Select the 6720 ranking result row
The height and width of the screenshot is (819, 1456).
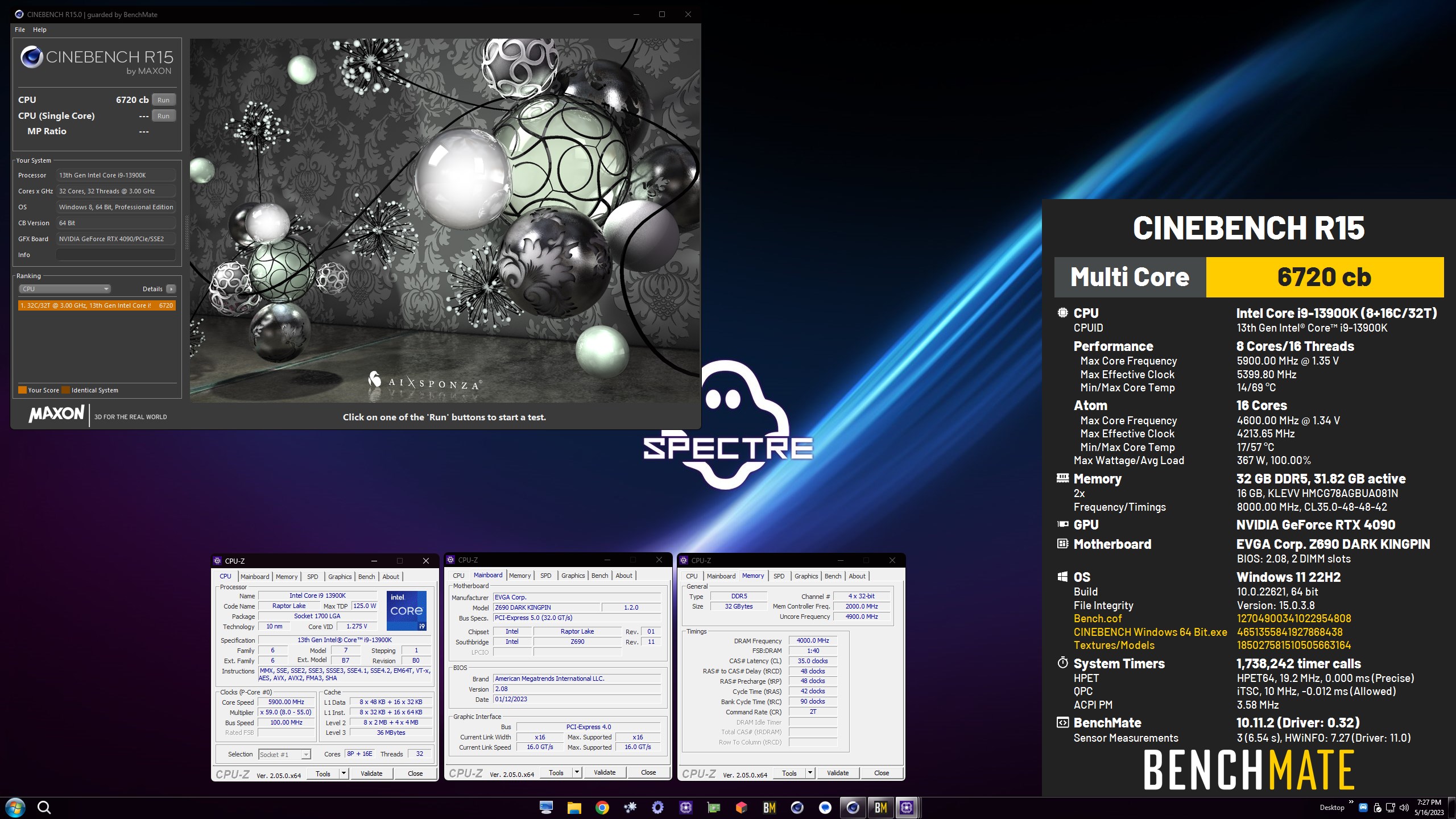tap(97, 305)
